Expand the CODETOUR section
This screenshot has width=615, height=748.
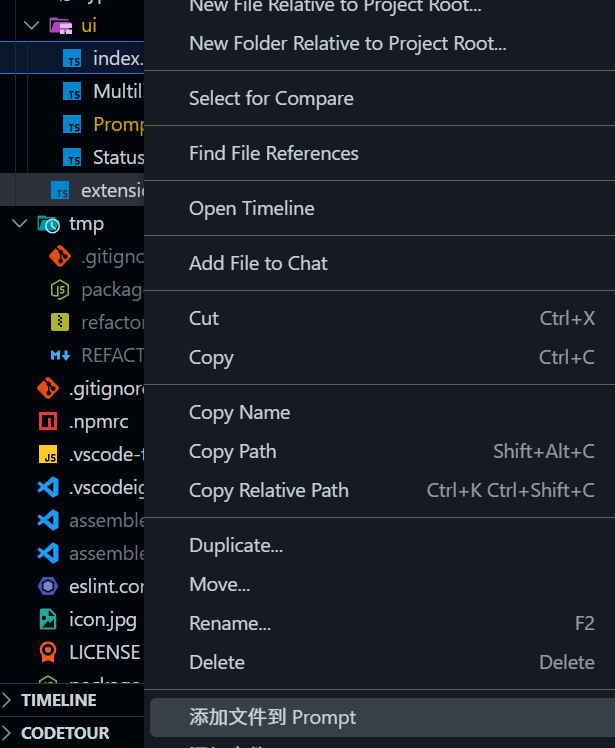(x=9, y=733)
